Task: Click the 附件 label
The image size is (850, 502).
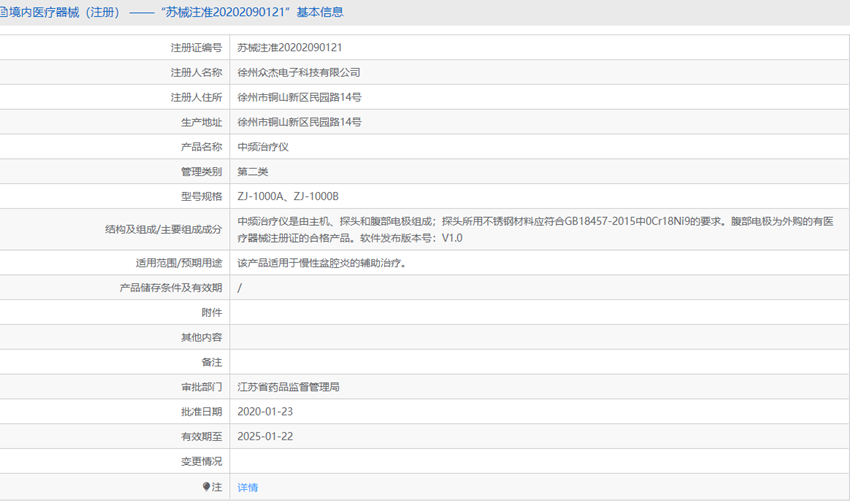Action: tap(212, 313)
